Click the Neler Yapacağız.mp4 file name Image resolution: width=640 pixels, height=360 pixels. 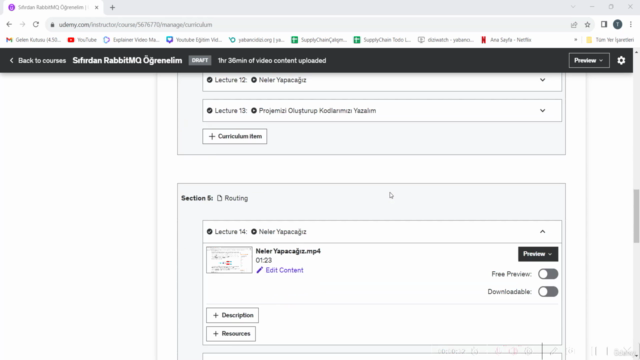click(x=288, y=251)
